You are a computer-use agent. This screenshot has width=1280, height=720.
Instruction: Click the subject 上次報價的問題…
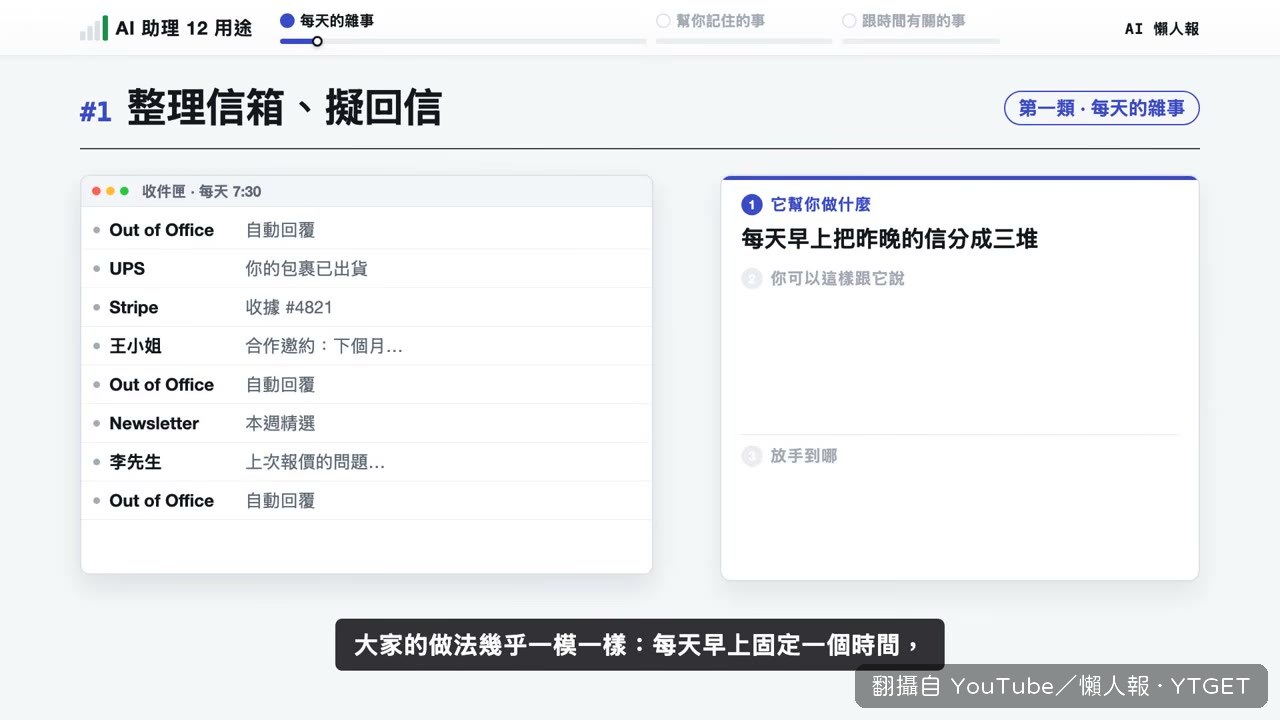coord(316,462)
